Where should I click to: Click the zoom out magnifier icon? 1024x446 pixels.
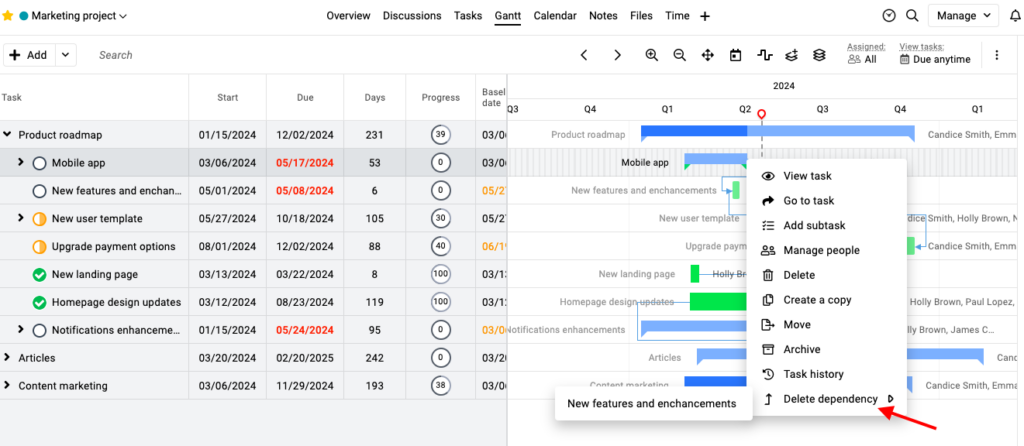pyautogui.click(x=680, y=55)
